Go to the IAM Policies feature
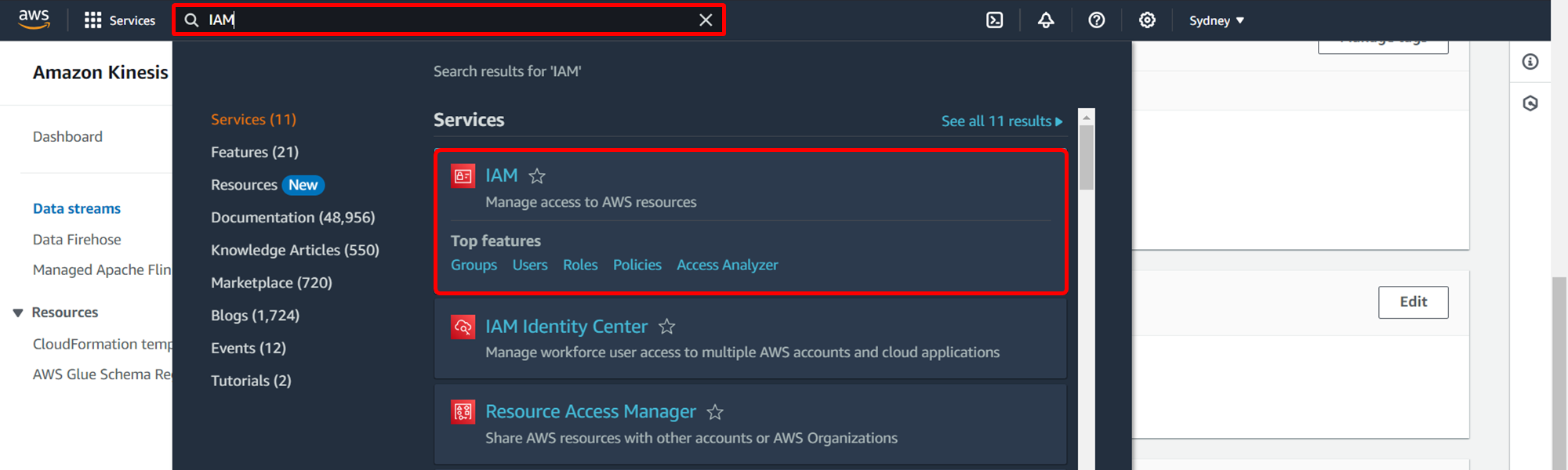This screenshot has height=470, width=1568. (x=637, y=265)
